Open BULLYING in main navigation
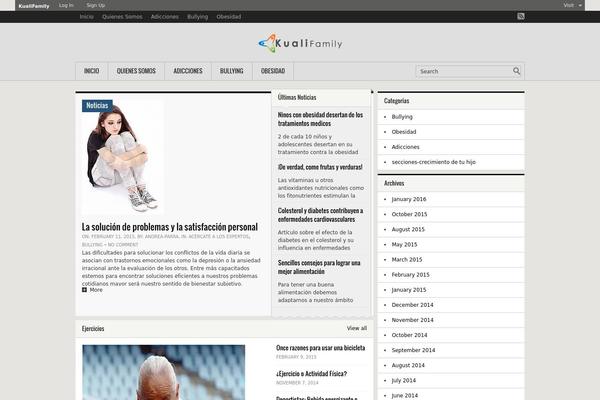 point(232,71)
